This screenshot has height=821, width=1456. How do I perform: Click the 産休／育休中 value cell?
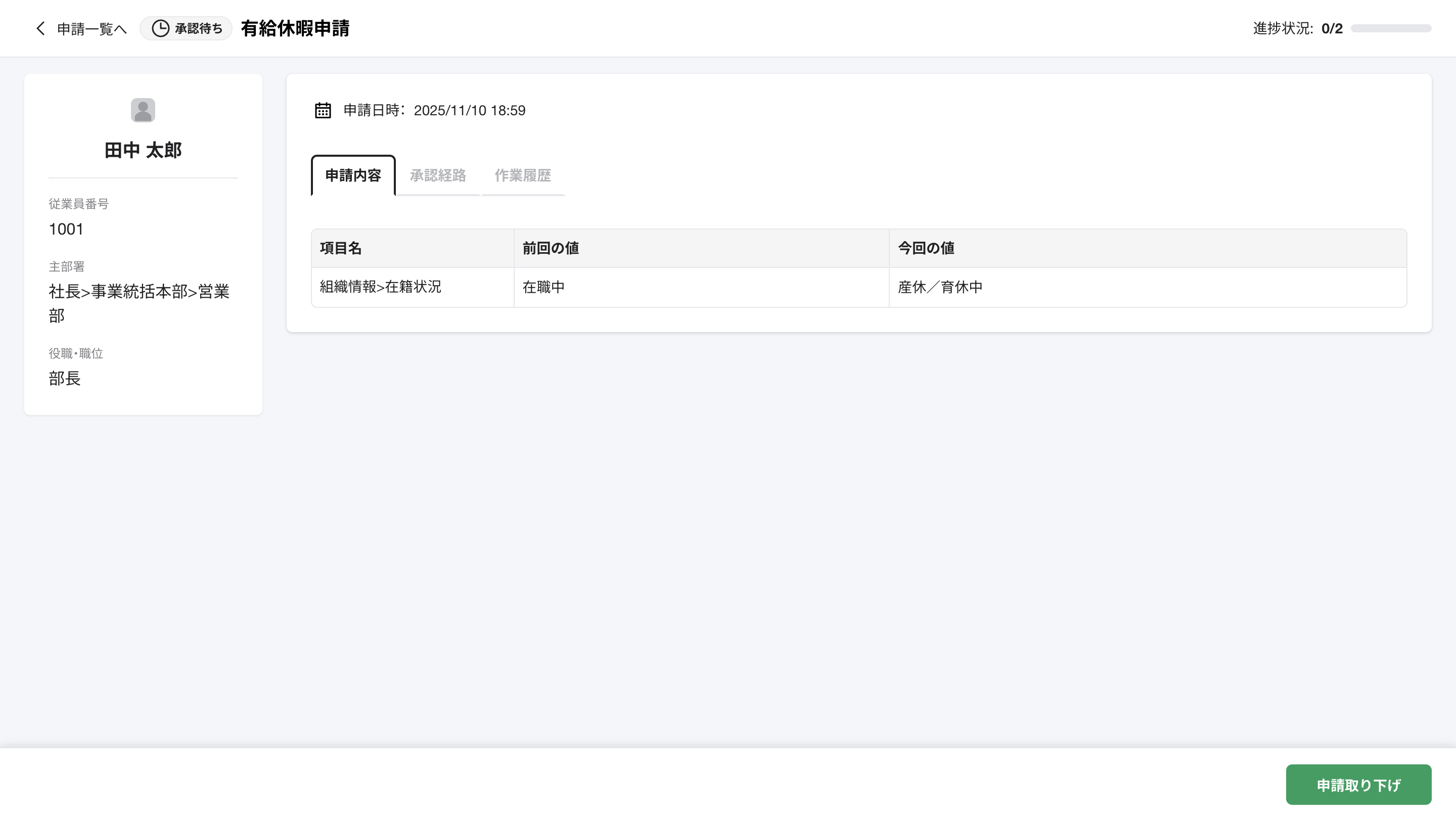(940, 287)
